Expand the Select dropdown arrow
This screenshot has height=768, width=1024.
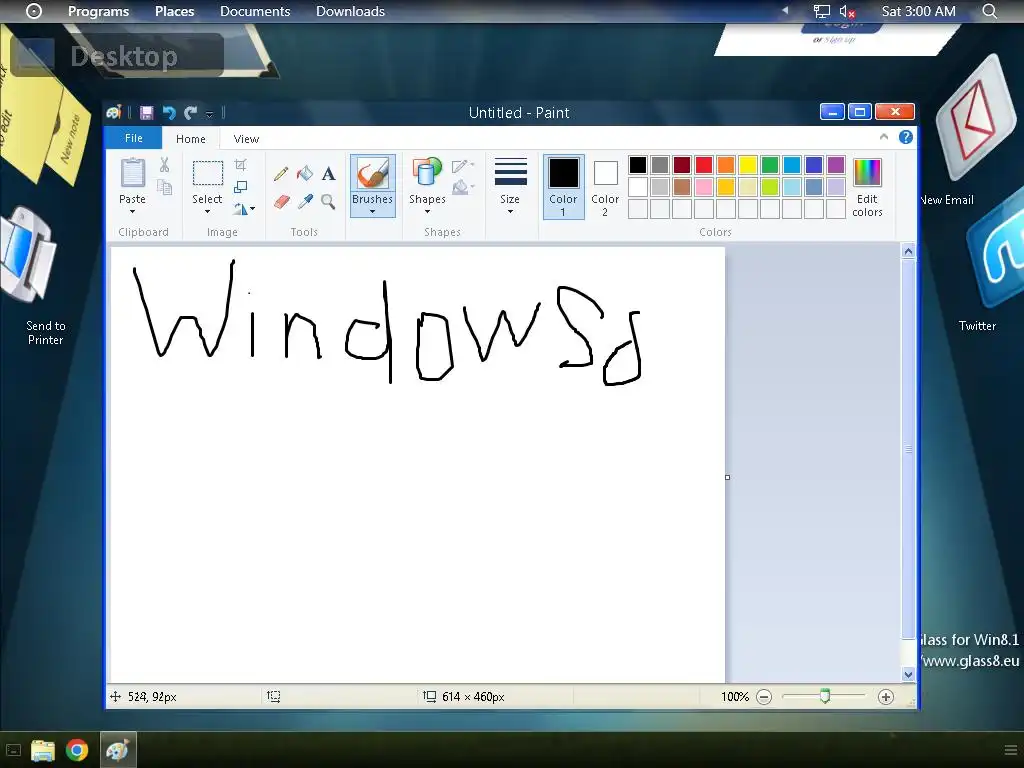(x=207, y=212)
